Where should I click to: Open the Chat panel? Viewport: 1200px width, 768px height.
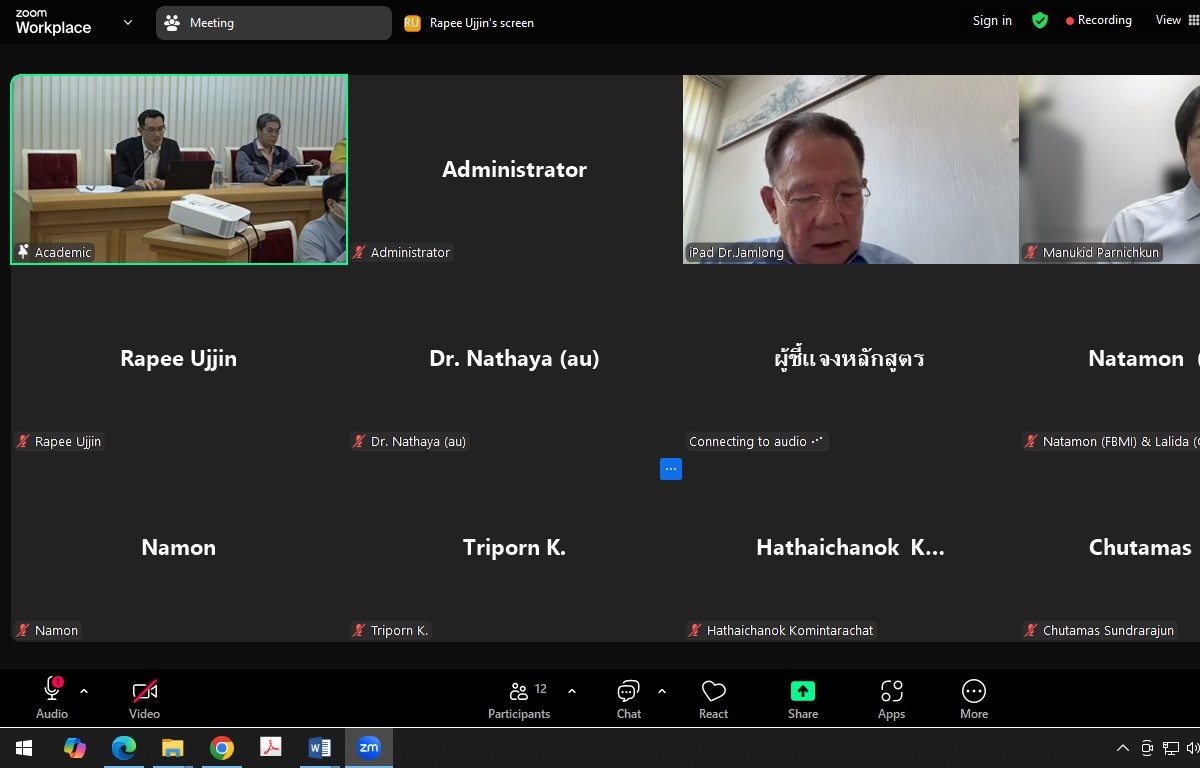pyautogui.click(x=628, y=699)
